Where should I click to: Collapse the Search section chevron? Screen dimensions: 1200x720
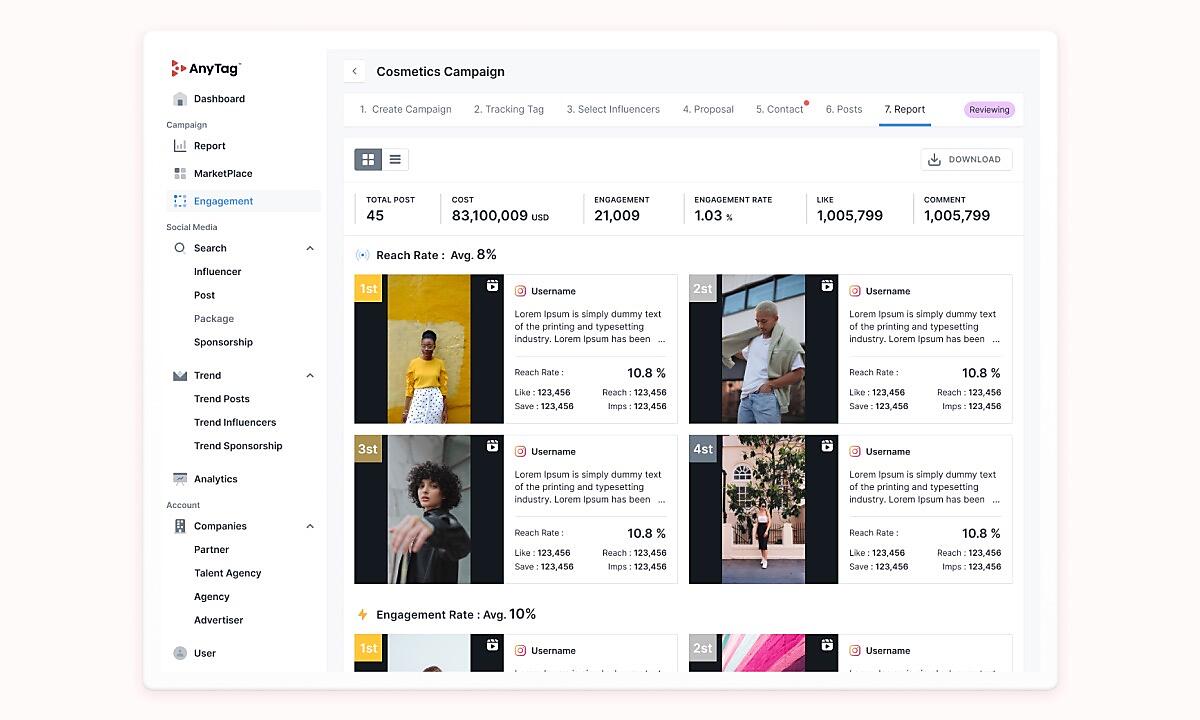(x=310, y=248)
